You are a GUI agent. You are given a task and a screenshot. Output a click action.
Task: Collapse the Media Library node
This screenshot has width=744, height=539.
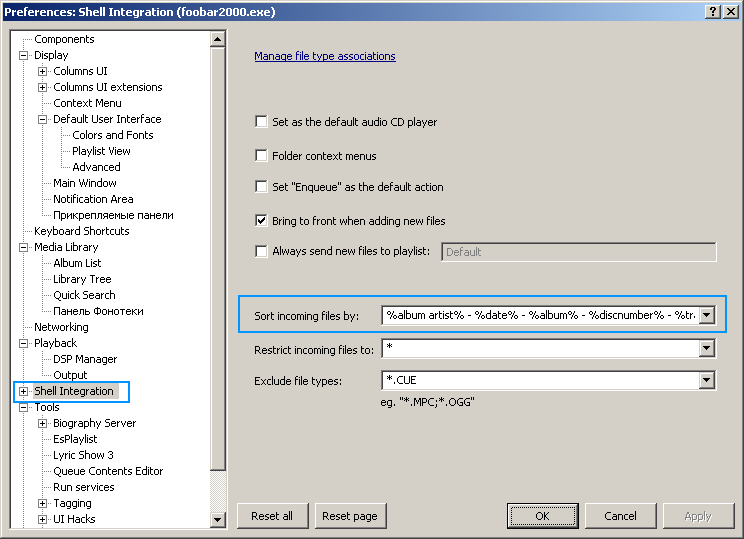pos(23,248)
